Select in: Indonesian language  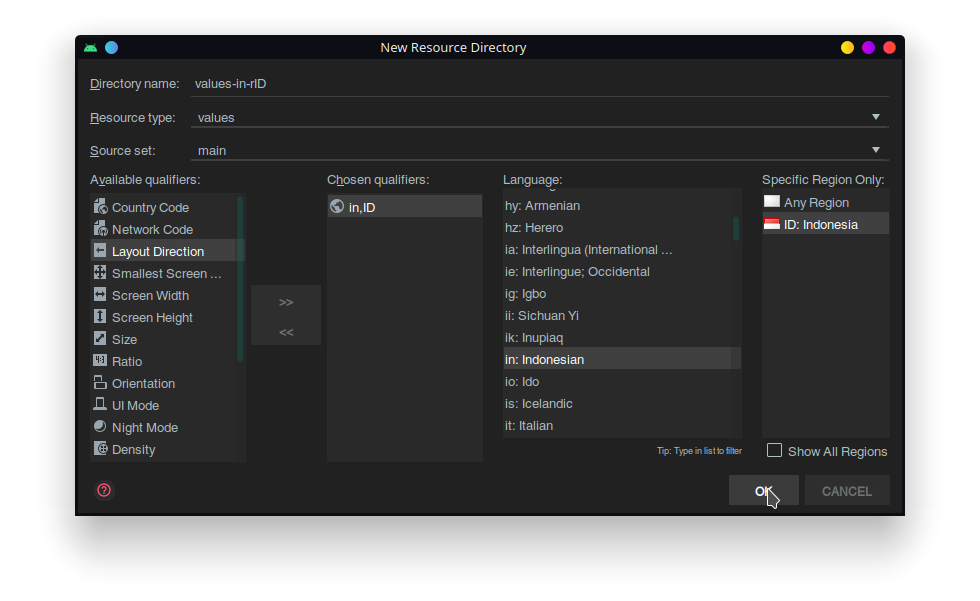(622, 359)
